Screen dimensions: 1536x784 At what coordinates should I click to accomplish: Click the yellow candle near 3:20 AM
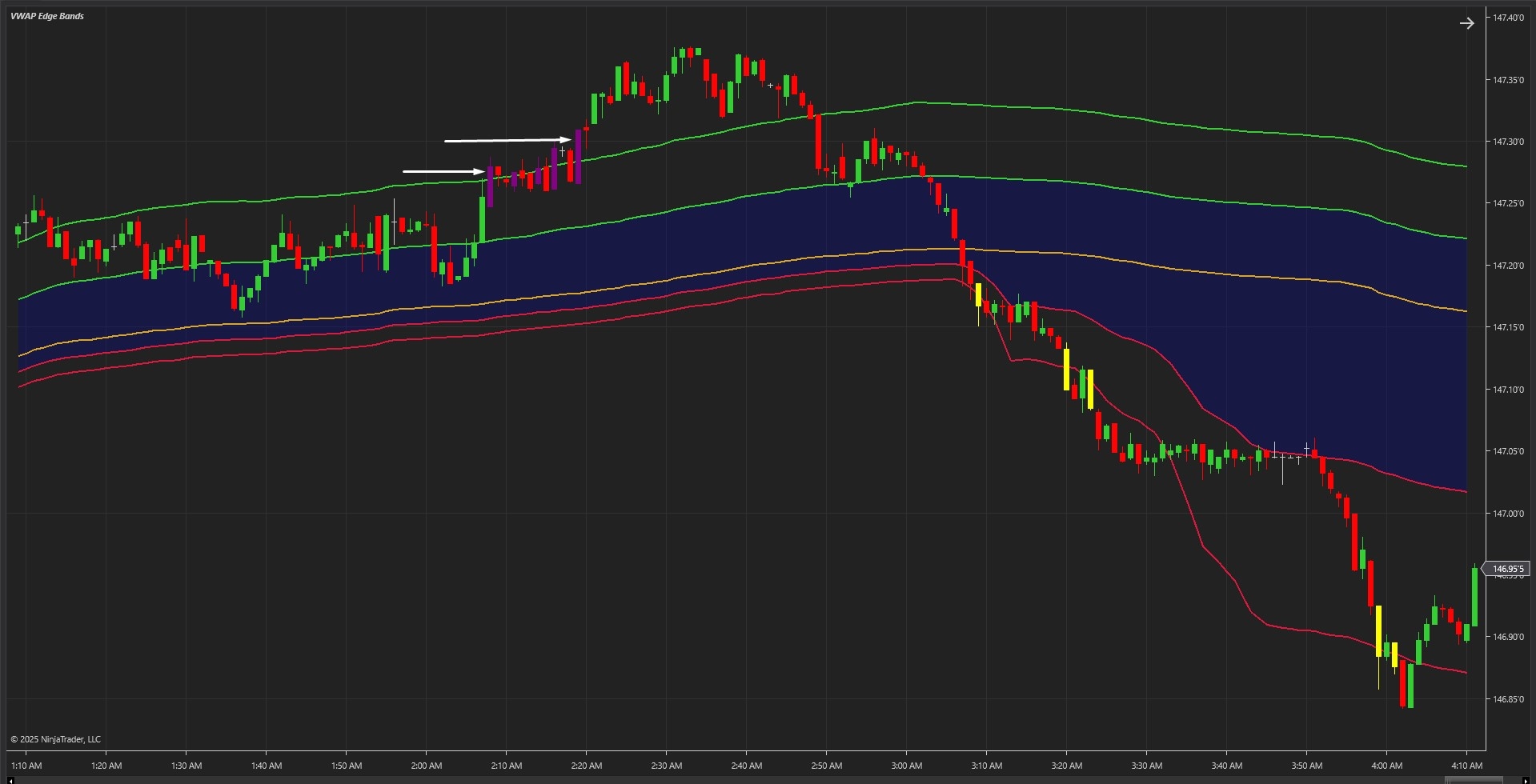point(1068,370)
